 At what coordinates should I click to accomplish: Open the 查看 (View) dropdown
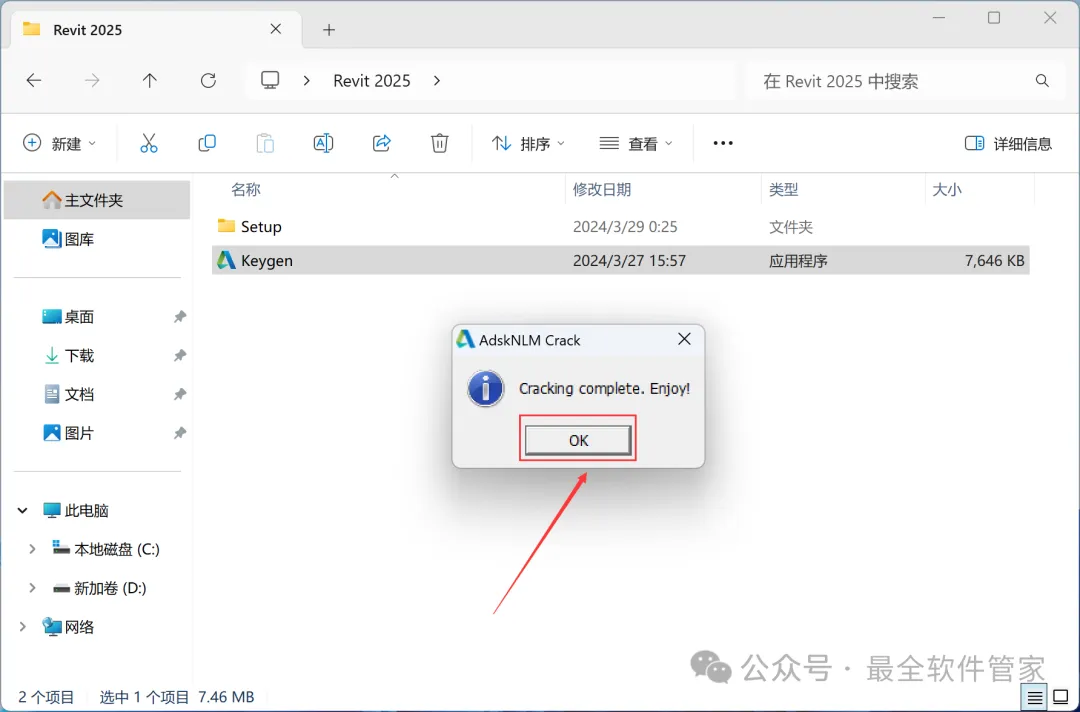click(636, 143)
